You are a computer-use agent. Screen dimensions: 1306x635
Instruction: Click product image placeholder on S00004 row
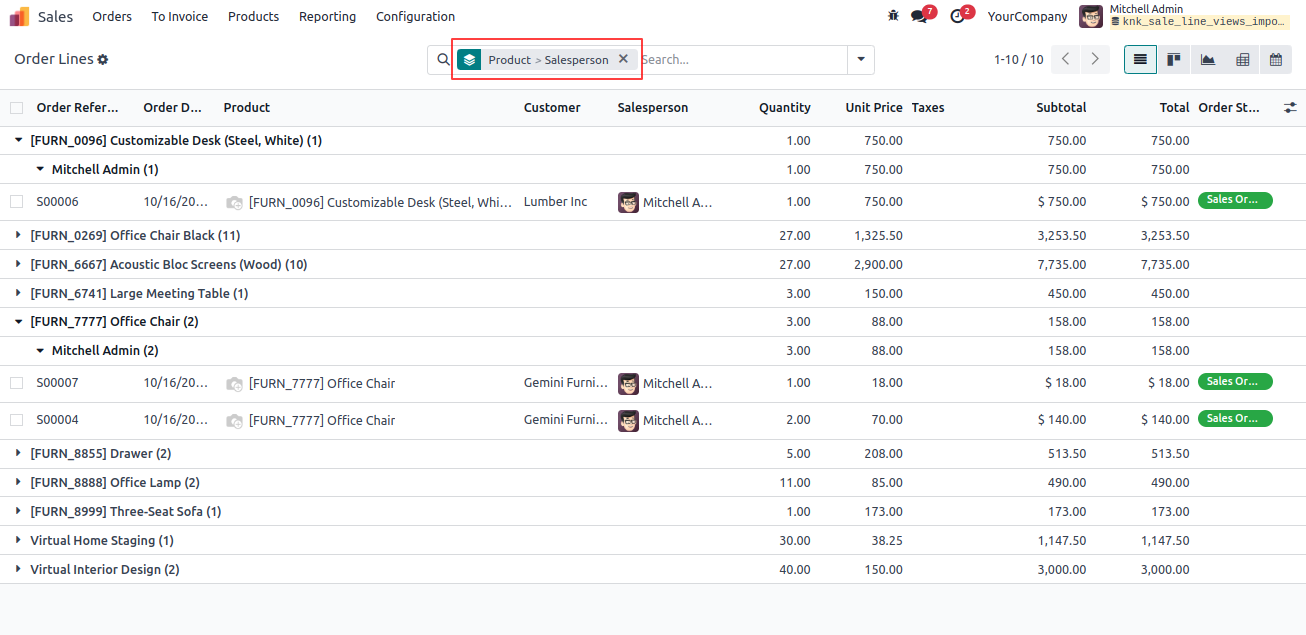pos(234,421)
